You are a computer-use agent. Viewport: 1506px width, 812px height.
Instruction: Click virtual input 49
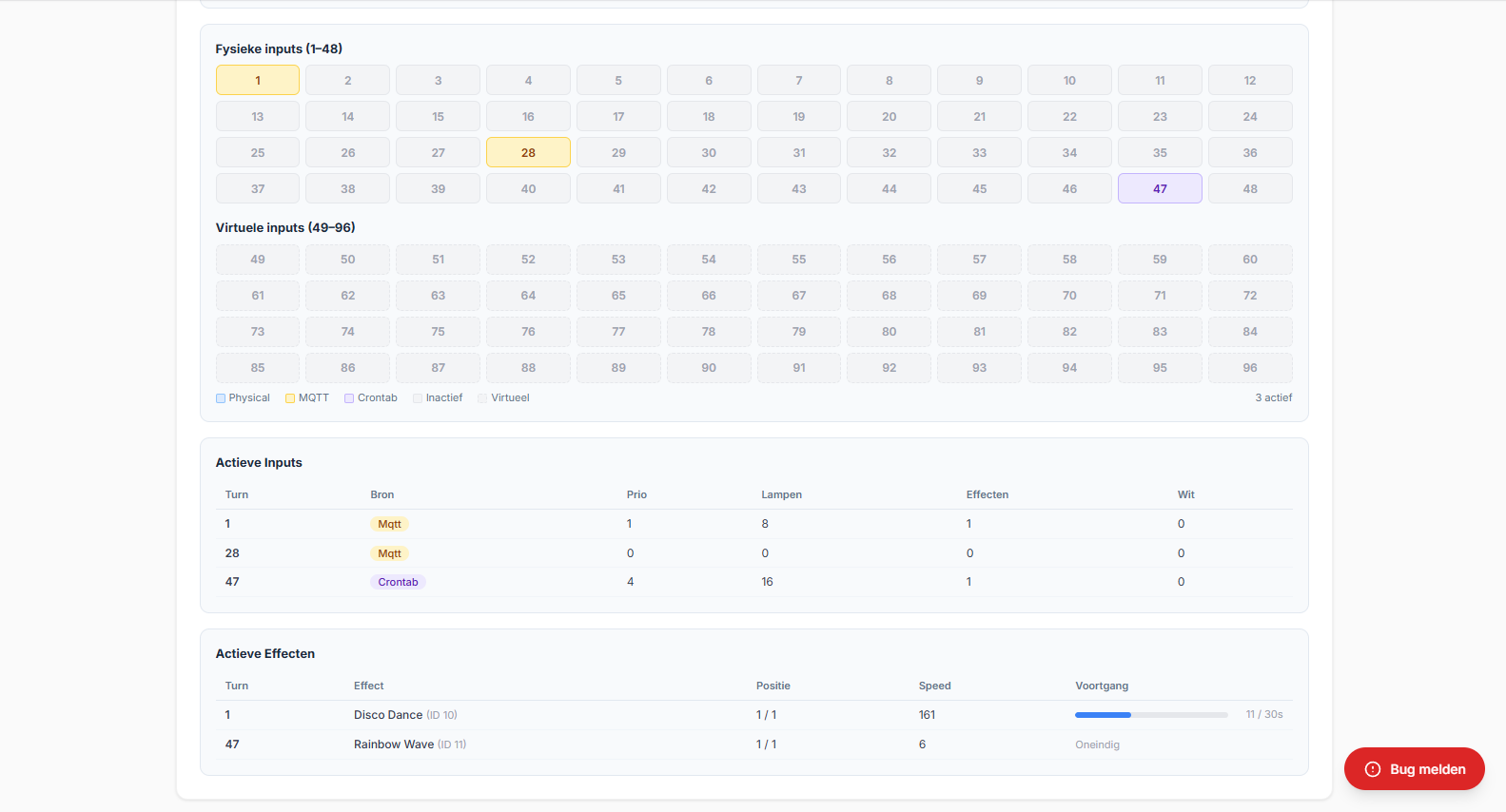pyautogui.click(x=258, y=259)
